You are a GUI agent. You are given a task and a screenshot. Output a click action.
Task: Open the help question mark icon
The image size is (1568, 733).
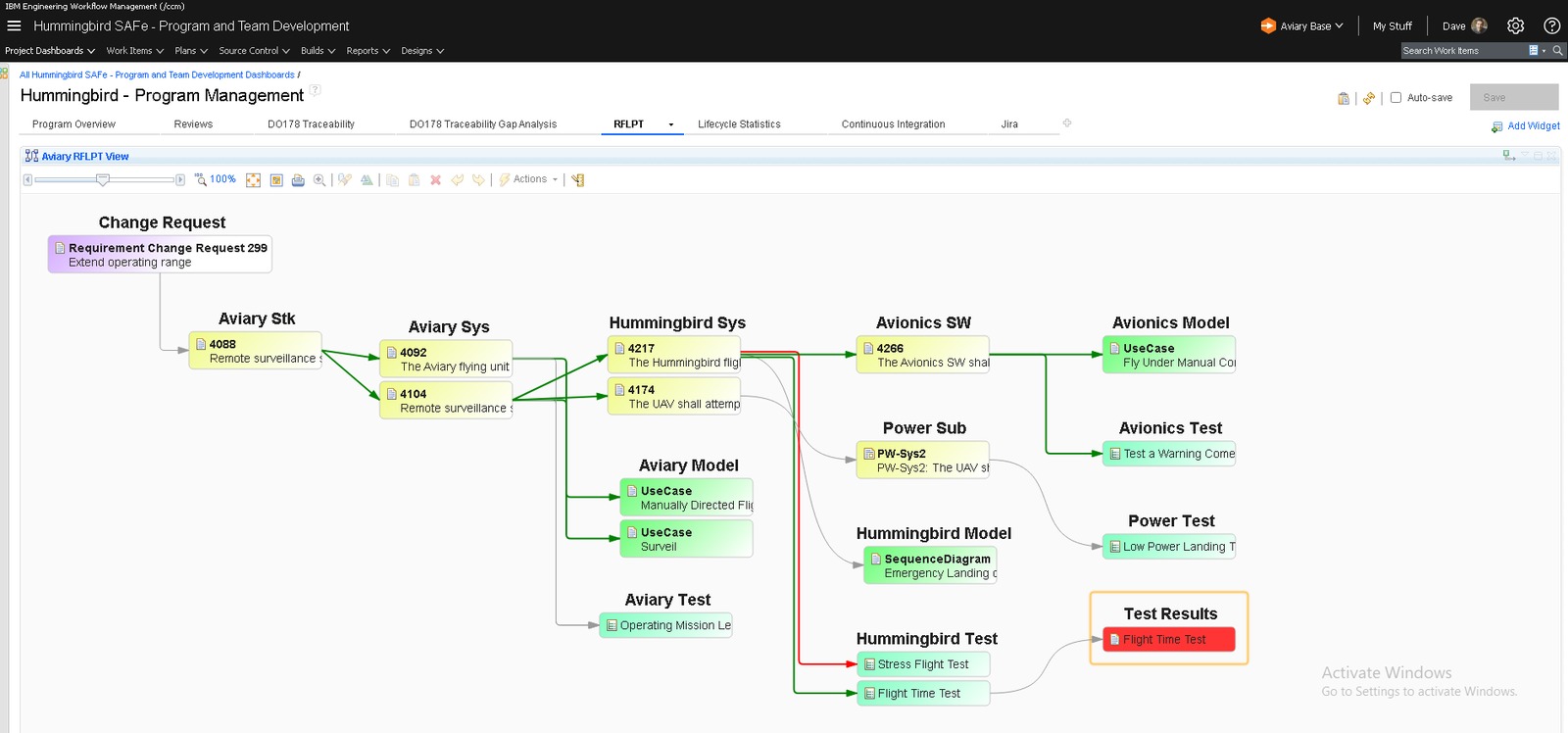coord(1552,26)
